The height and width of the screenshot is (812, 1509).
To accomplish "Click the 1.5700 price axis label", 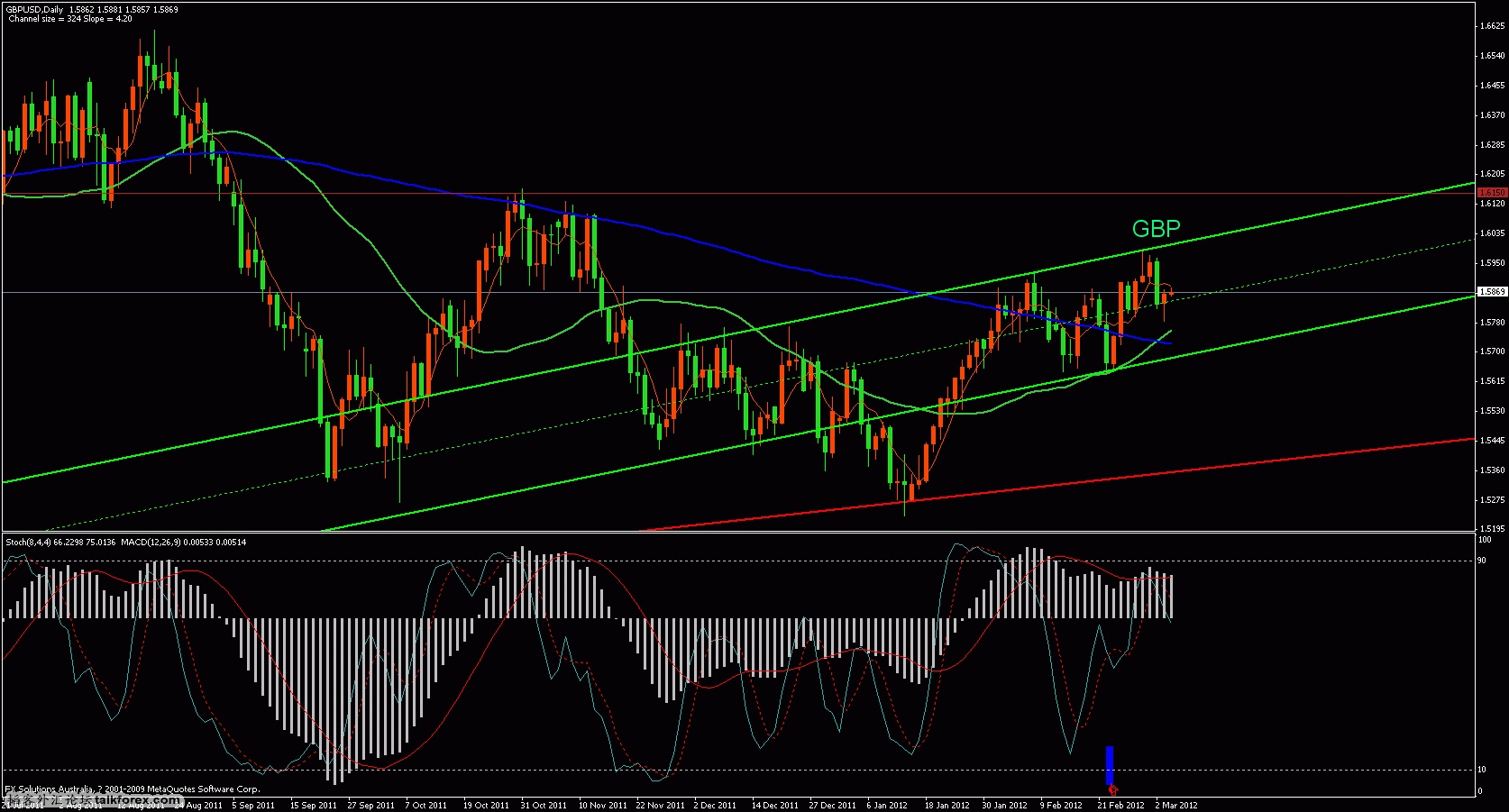I will (x=1493, y=351).
